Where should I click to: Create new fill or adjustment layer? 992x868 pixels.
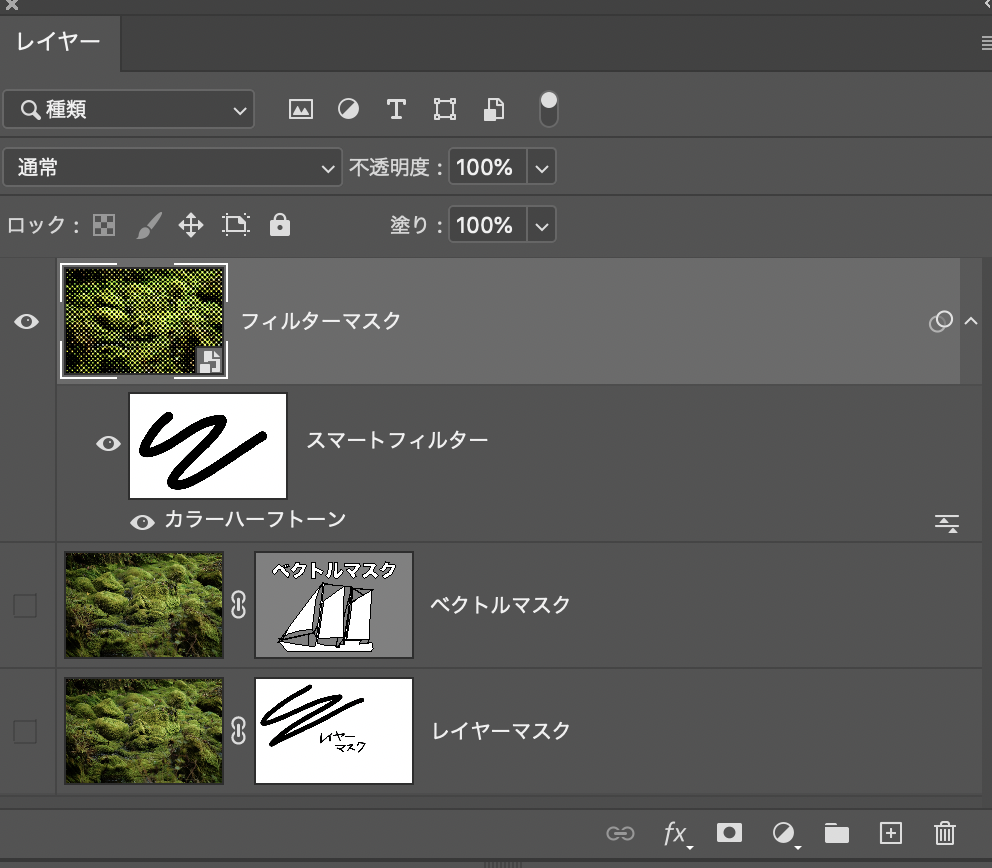coord(784,834)
